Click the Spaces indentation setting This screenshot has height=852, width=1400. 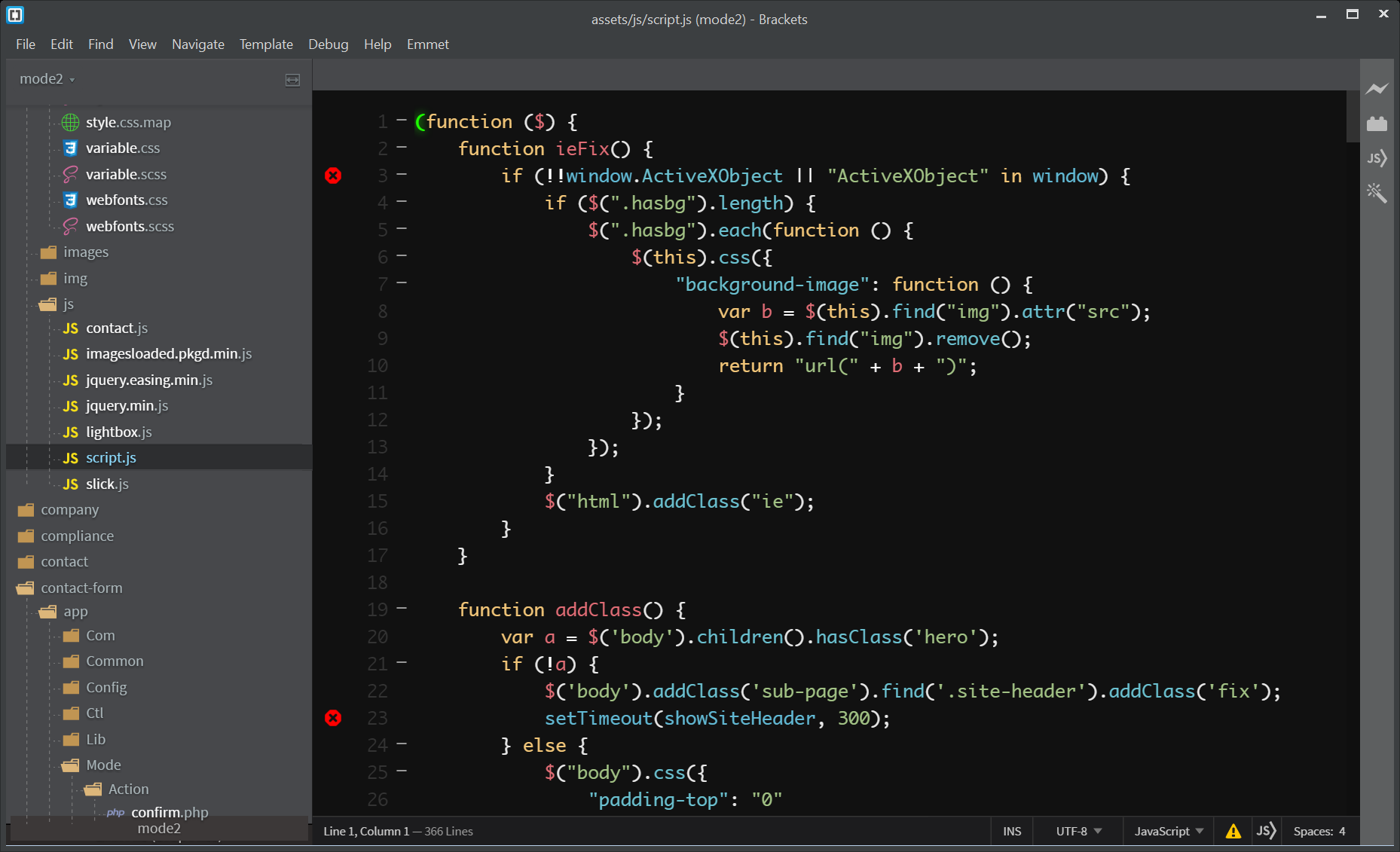coord(1319,831)
